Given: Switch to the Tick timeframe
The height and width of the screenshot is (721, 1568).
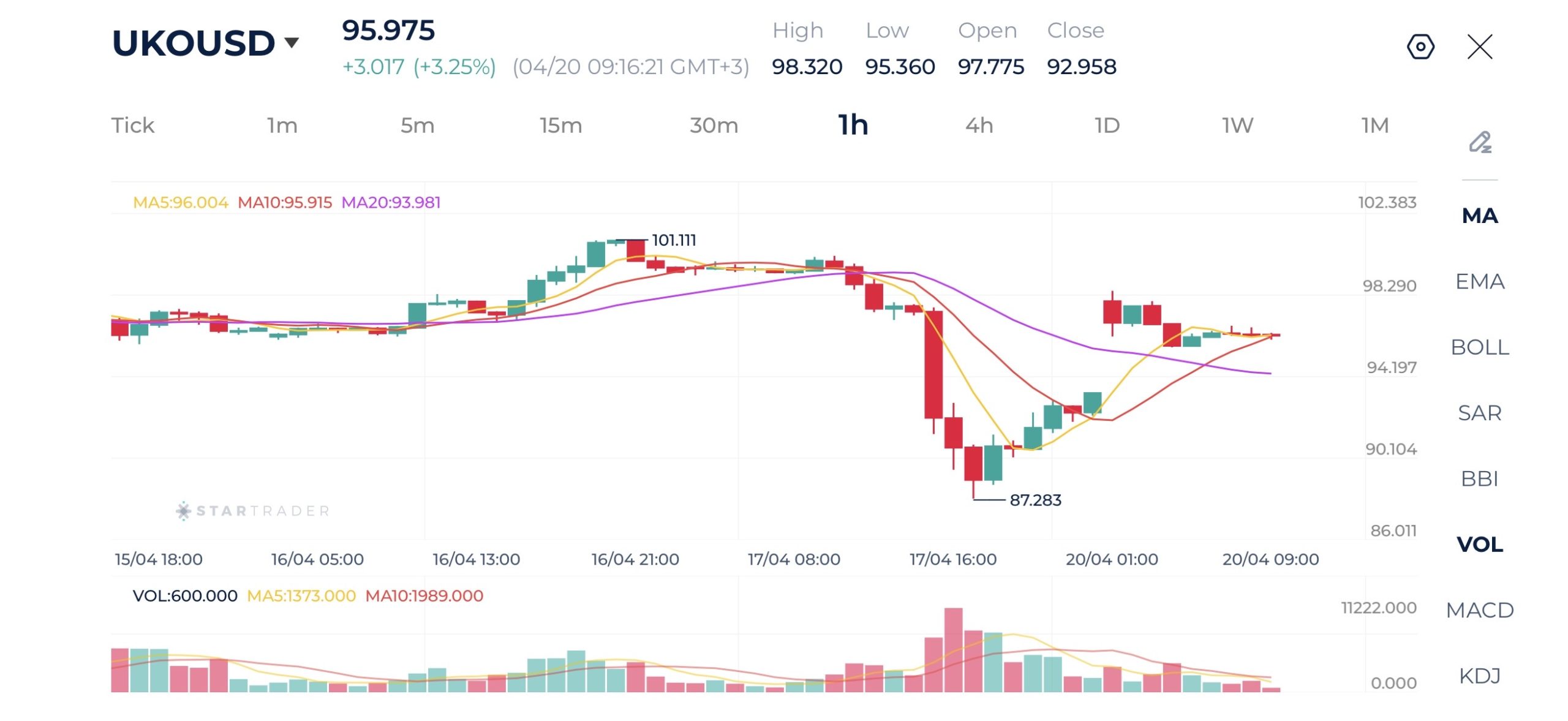Looking at the screenshot, I should tap(133, 126).
